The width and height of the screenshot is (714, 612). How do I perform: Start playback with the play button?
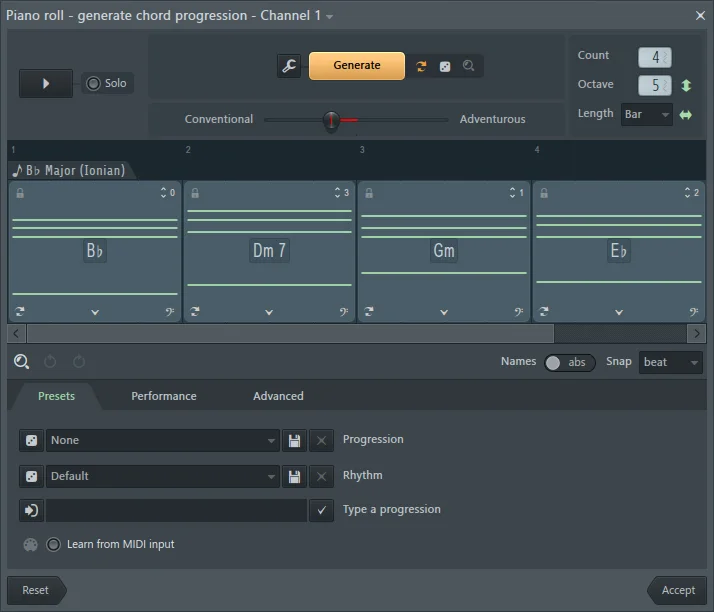tap(46, 83)
